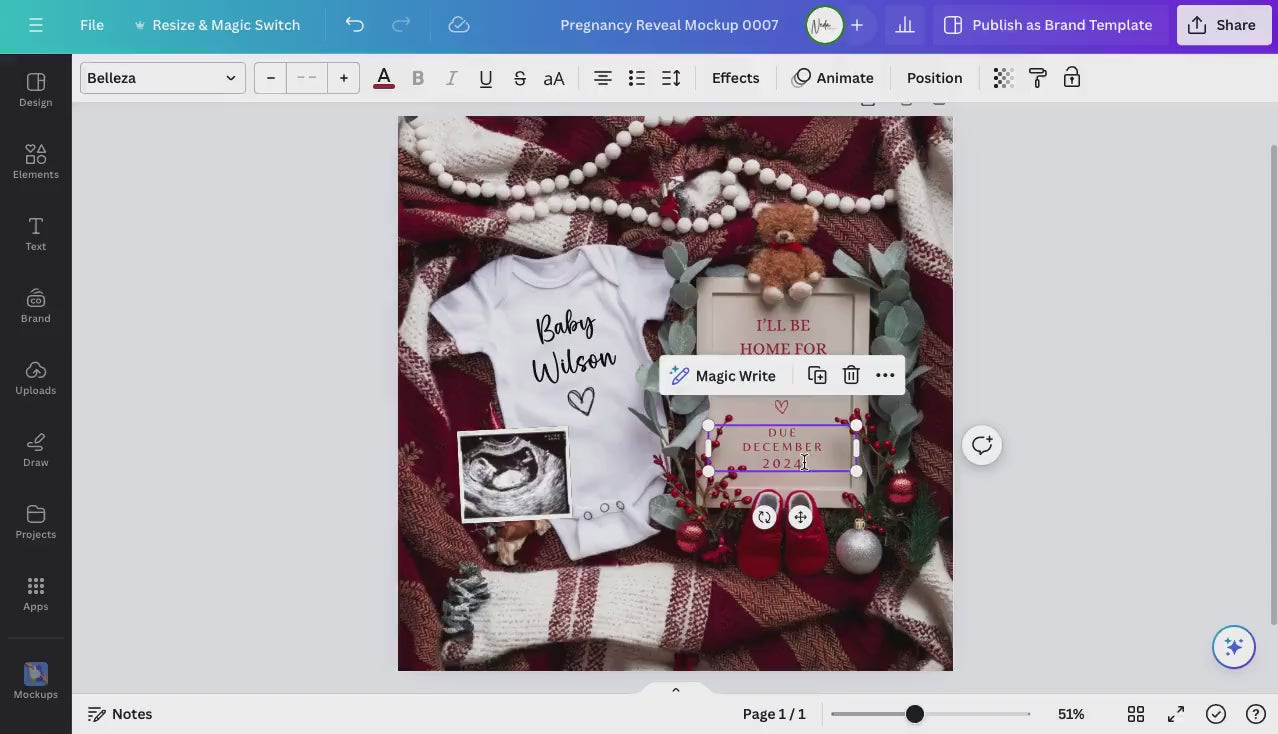Viewport: 1278px width, 734px height.
Task: Select the ultrasound photo on the canvas
Action: click(514, 475)
